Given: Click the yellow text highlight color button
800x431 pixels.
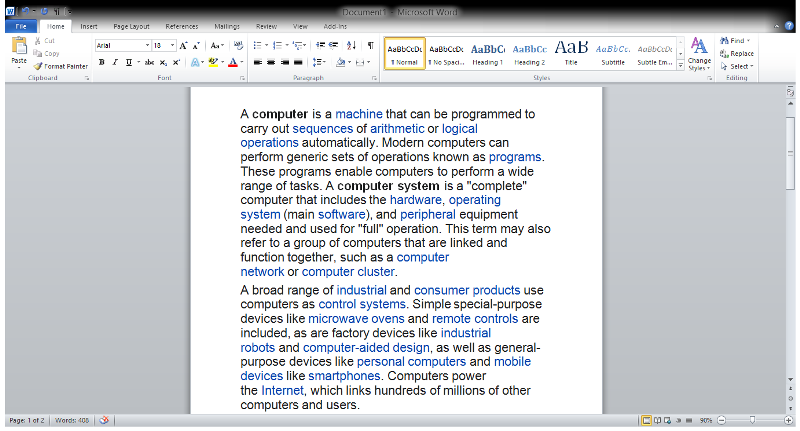Looking at the screenshot, I should point(213,62).
